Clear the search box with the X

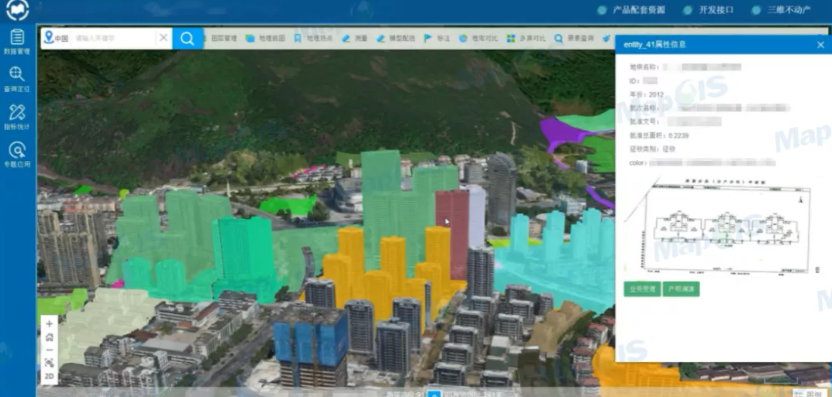tap(163, 38)
